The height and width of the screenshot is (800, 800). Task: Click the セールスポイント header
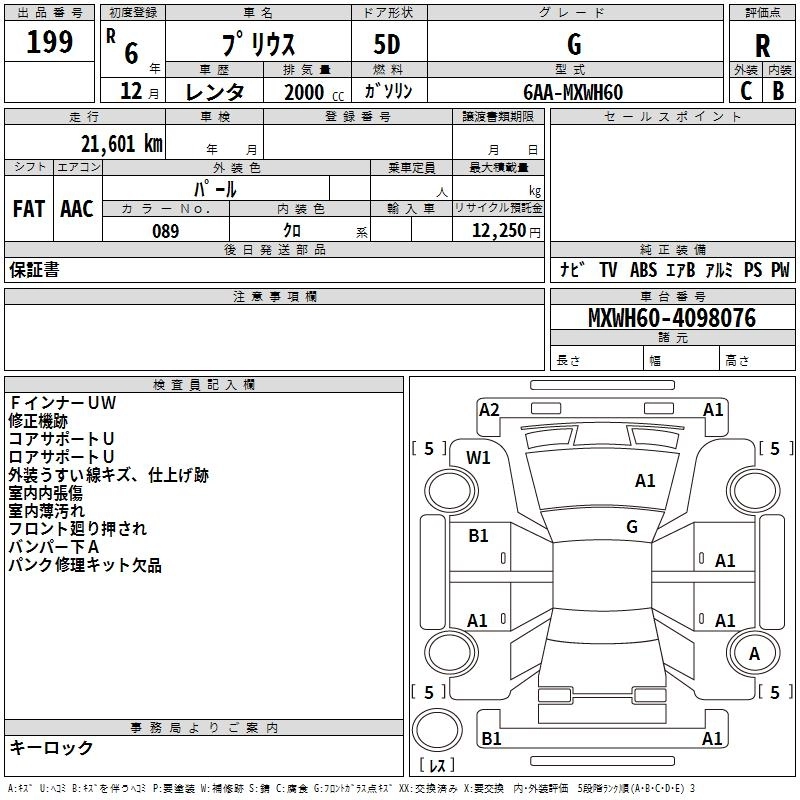(x=672, y=116)
